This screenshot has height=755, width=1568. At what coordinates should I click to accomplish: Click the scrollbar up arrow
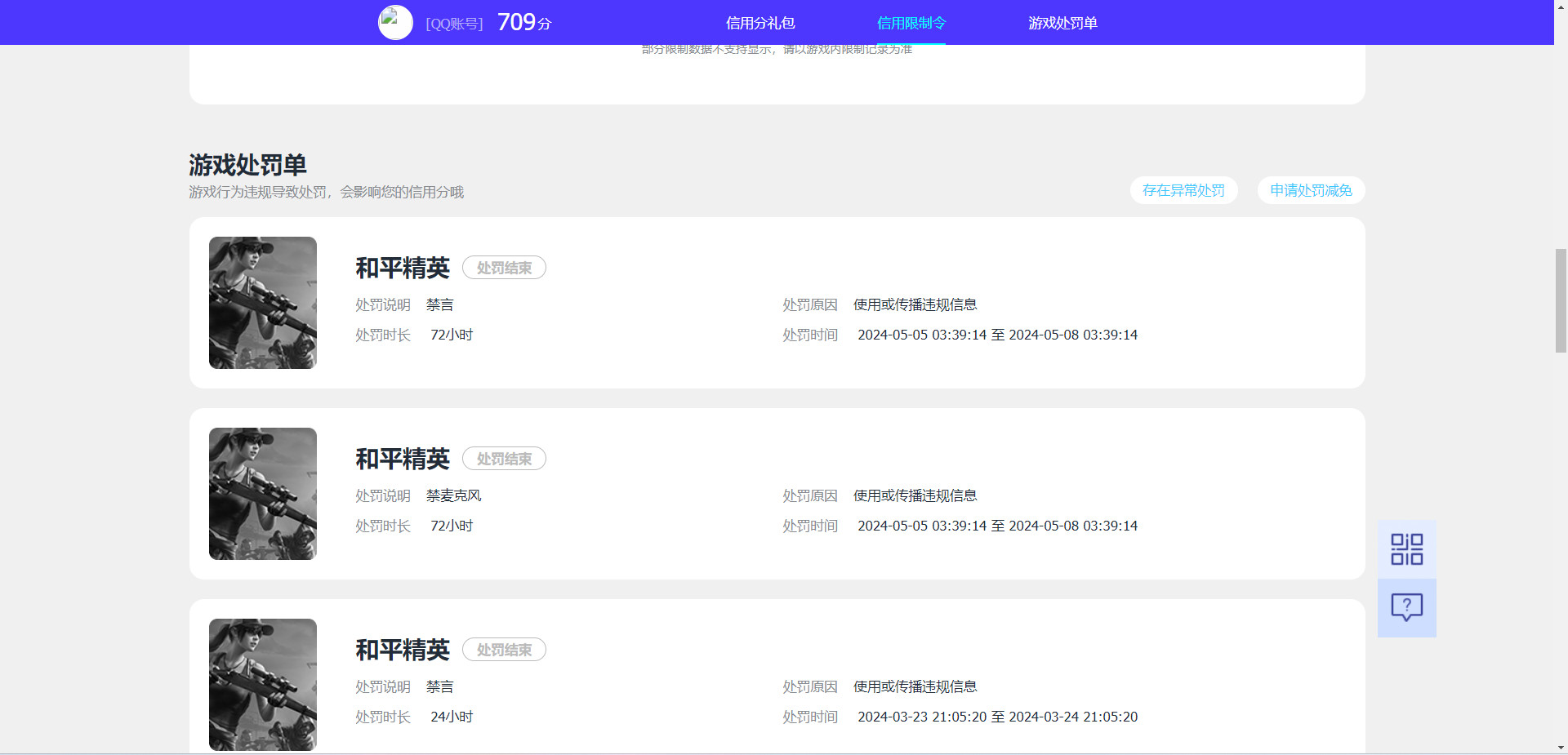[x=1561, y=6]
